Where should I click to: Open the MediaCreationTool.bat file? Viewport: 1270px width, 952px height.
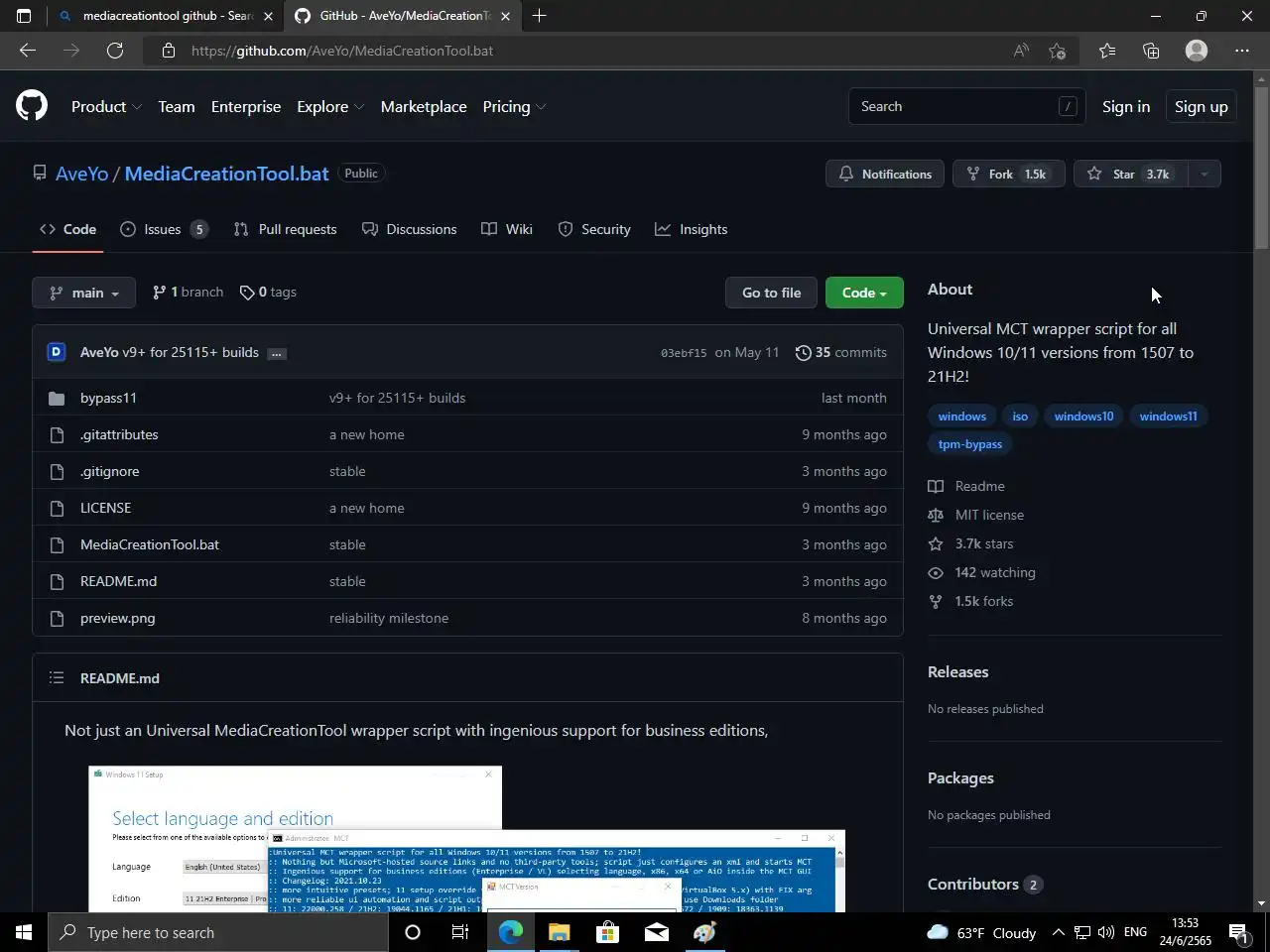[x=150, y=544]
